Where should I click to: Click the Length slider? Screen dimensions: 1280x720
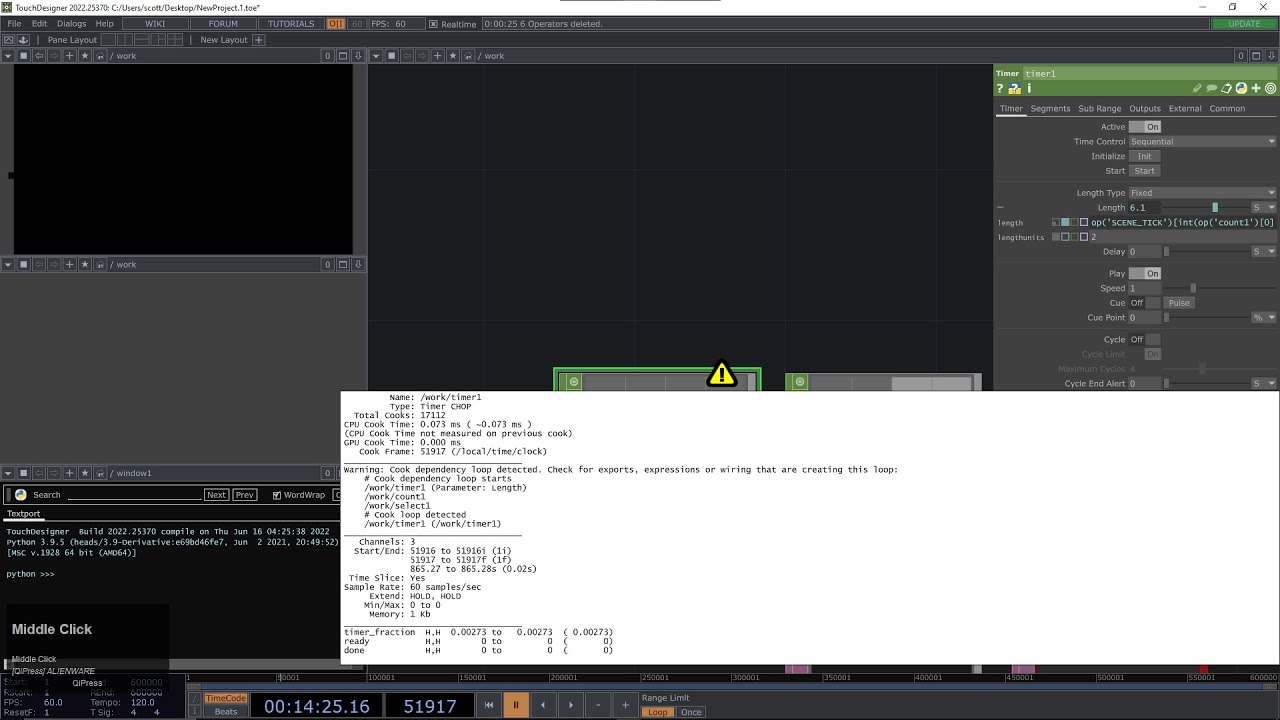click(x=1205, y=208)
